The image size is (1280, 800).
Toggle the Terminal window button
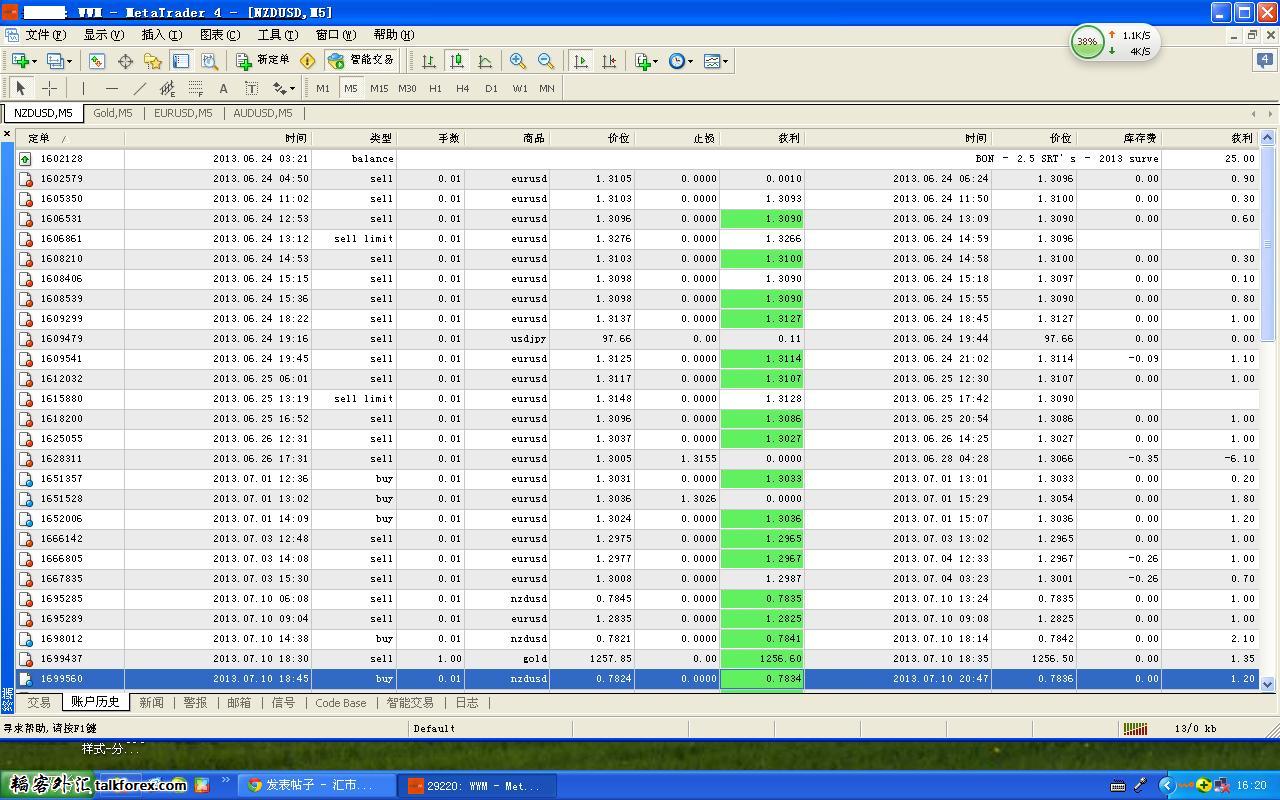click(x=181, y=61)
